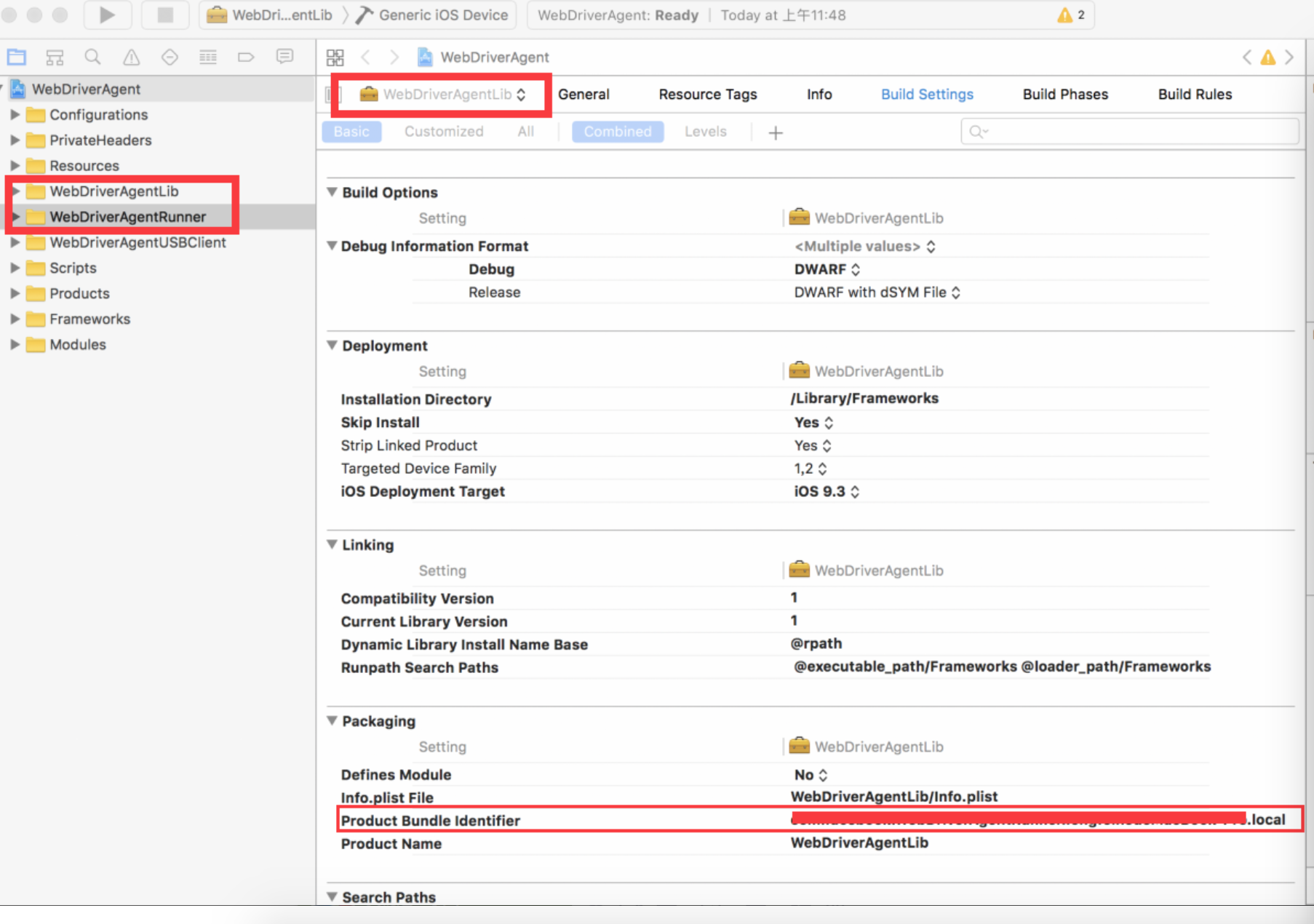Switch to the Info tab
Screen dimensions: 1314x924
(x=819, y=94)
